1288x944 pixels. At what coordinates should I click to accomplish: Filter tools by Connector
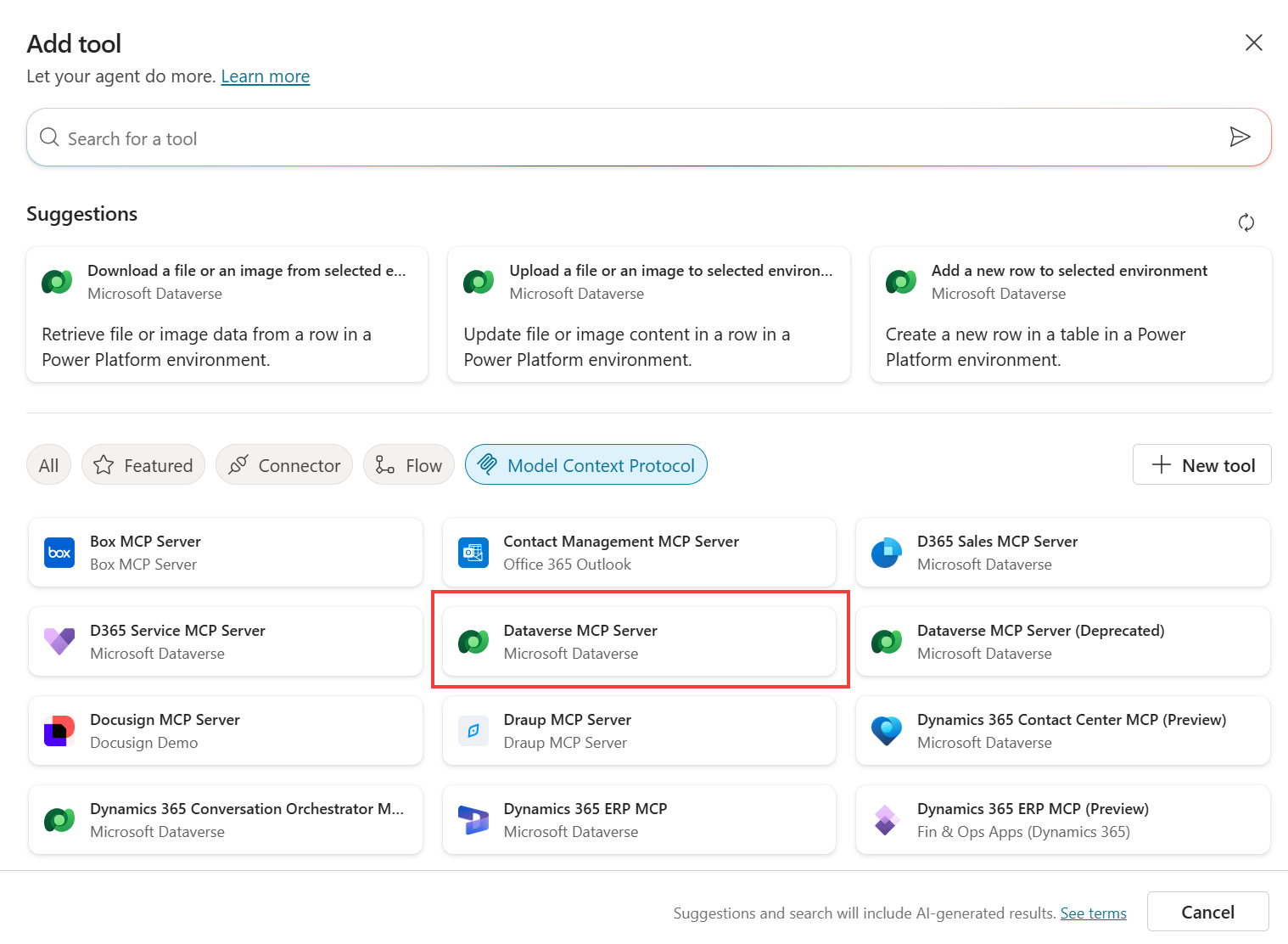click(x=284, y=465)
